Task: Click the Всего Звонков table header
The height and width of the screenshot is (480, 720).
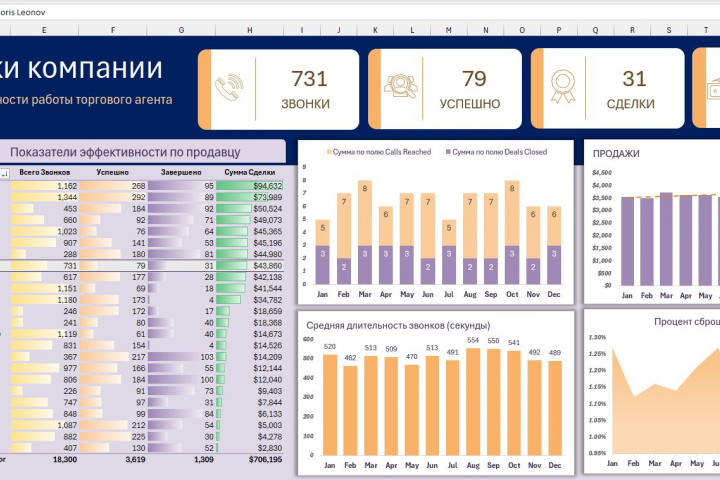Action: (x=45, y=172)
